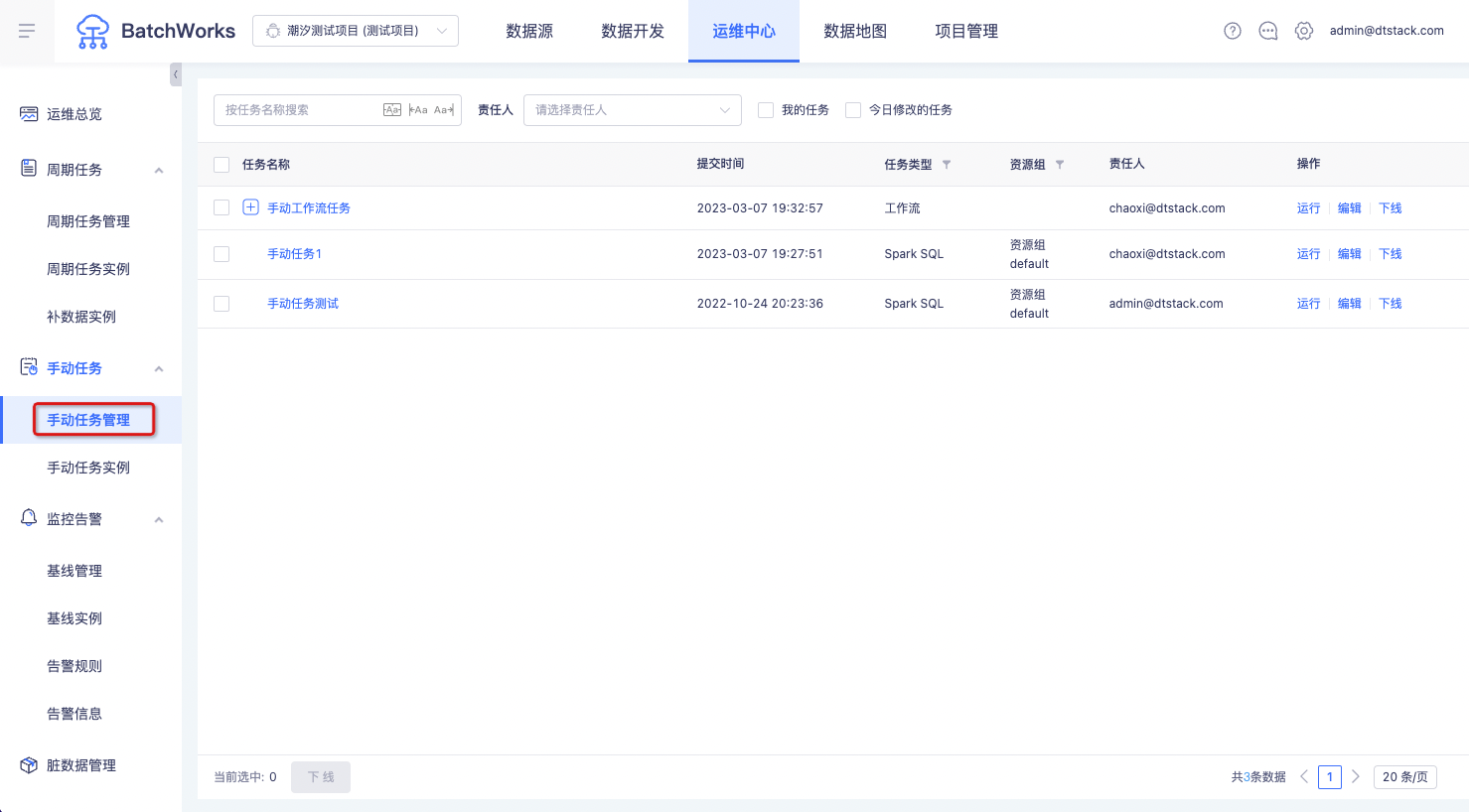Open 补数据实例 in sidebar
Screen dimensions: 1469x812
81,317
